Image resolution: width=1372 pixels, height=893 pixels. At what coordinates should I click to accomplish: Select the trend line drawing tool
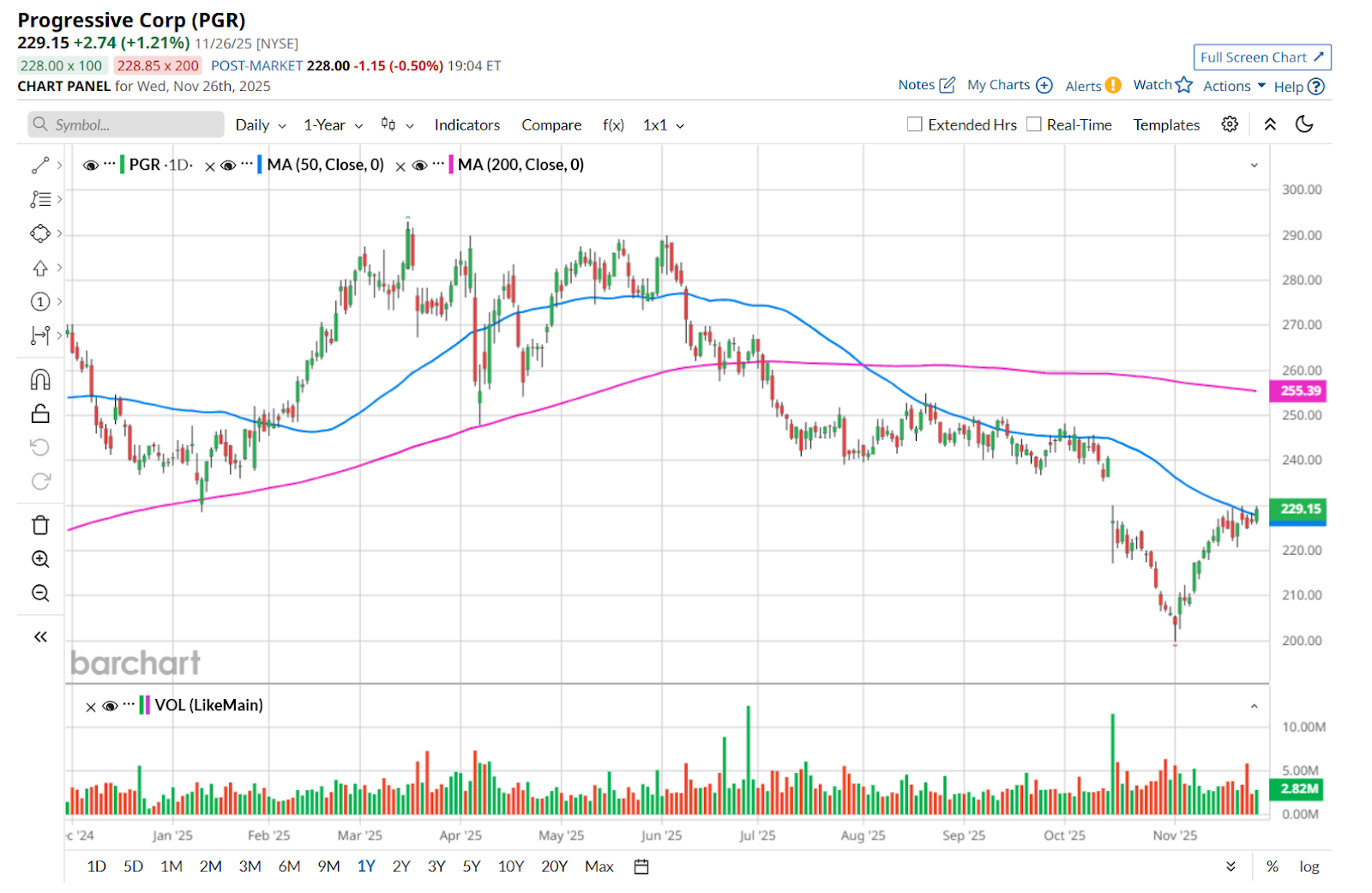(x=40, y=165)
